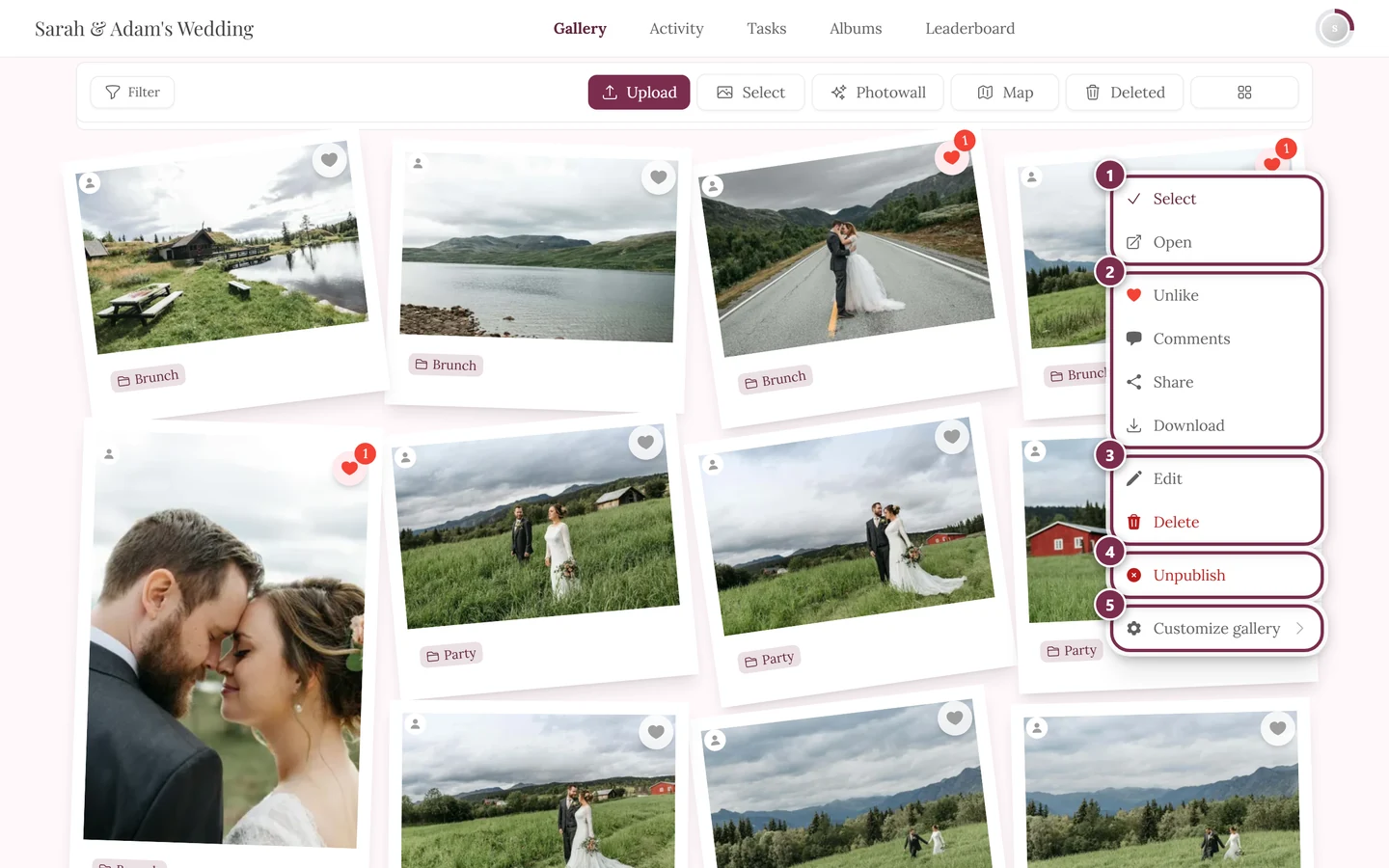Click Delete in the context menu
This screenshot has height=868, width=1389.
pos(1215,522)
